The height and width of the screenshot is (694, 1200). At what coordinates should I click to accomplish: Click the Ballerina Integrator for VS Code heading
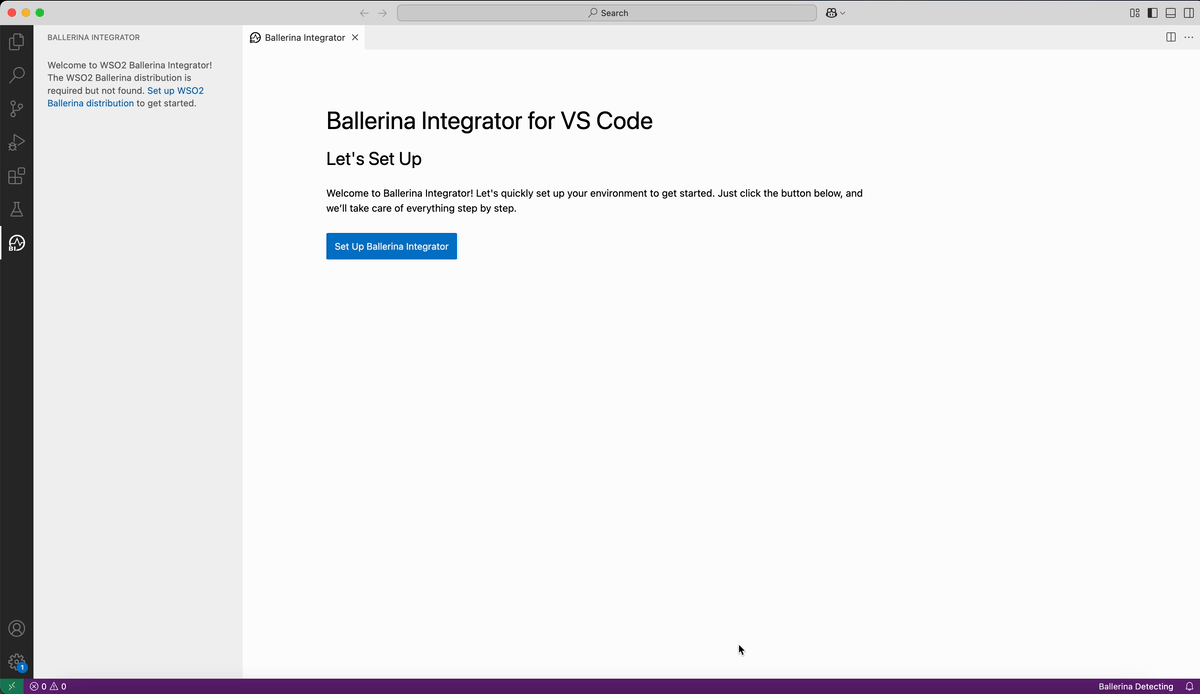tap(489, 121)
